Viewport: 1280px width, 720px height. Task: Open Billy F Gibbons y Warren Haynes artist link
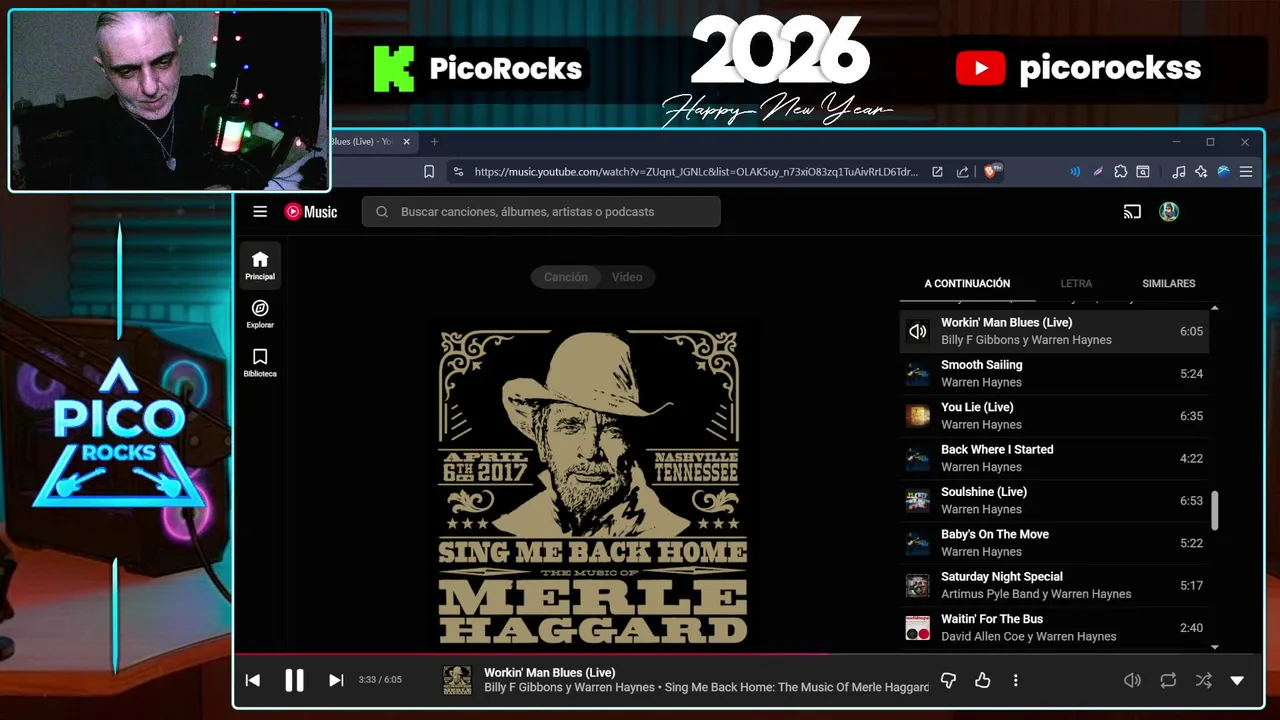[x=570, y=688]
